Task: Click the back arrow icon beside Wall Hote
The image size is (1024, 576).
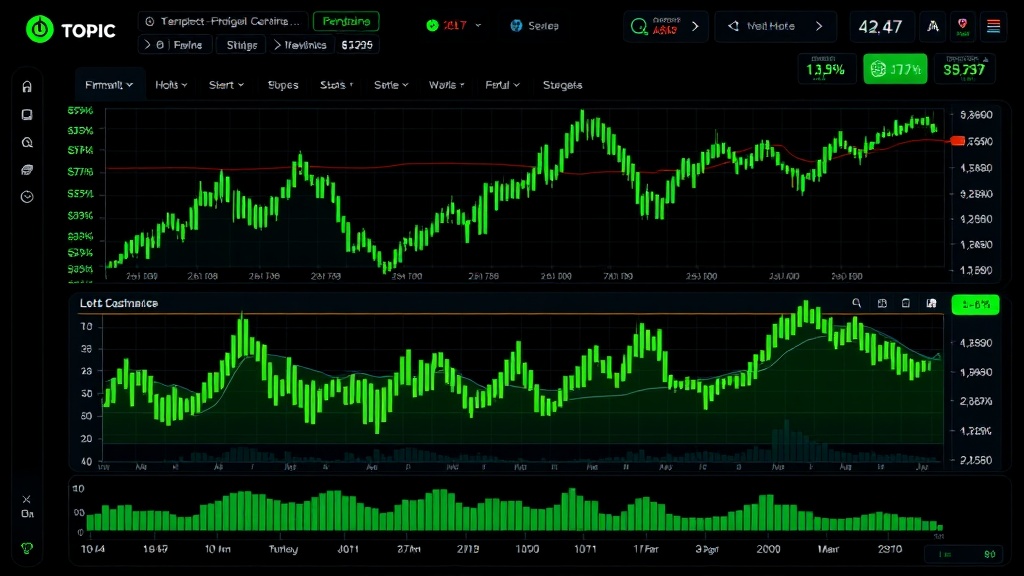Action: 733,26
